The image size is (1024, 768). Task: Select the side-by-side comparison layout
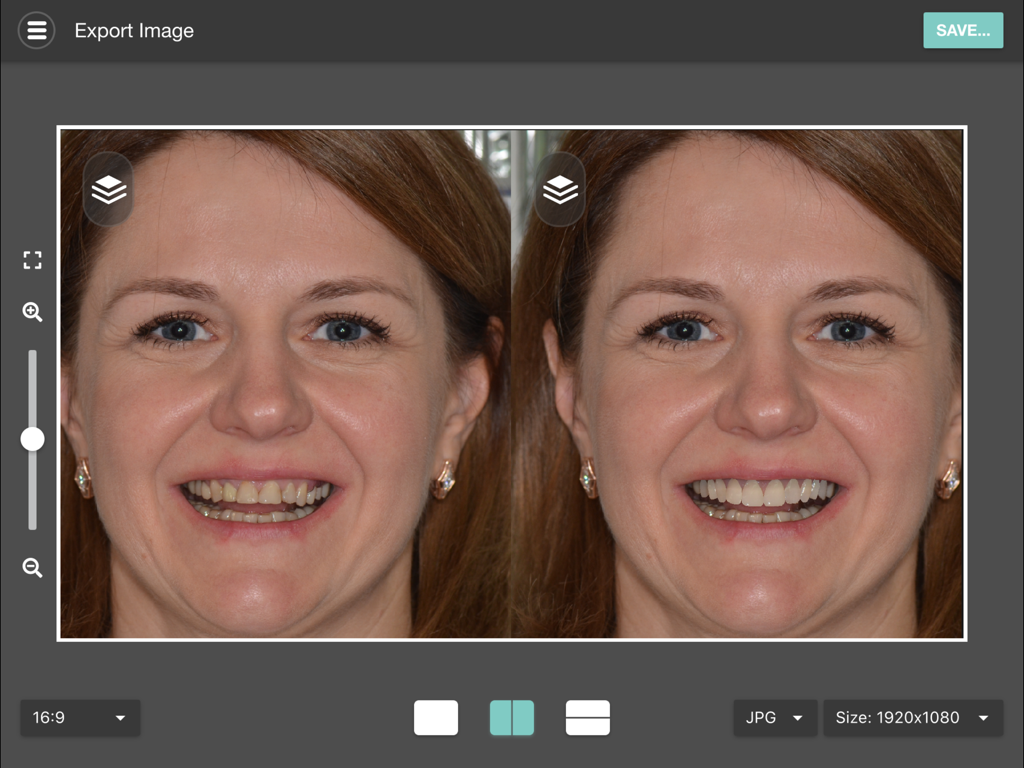pos(512,717)
